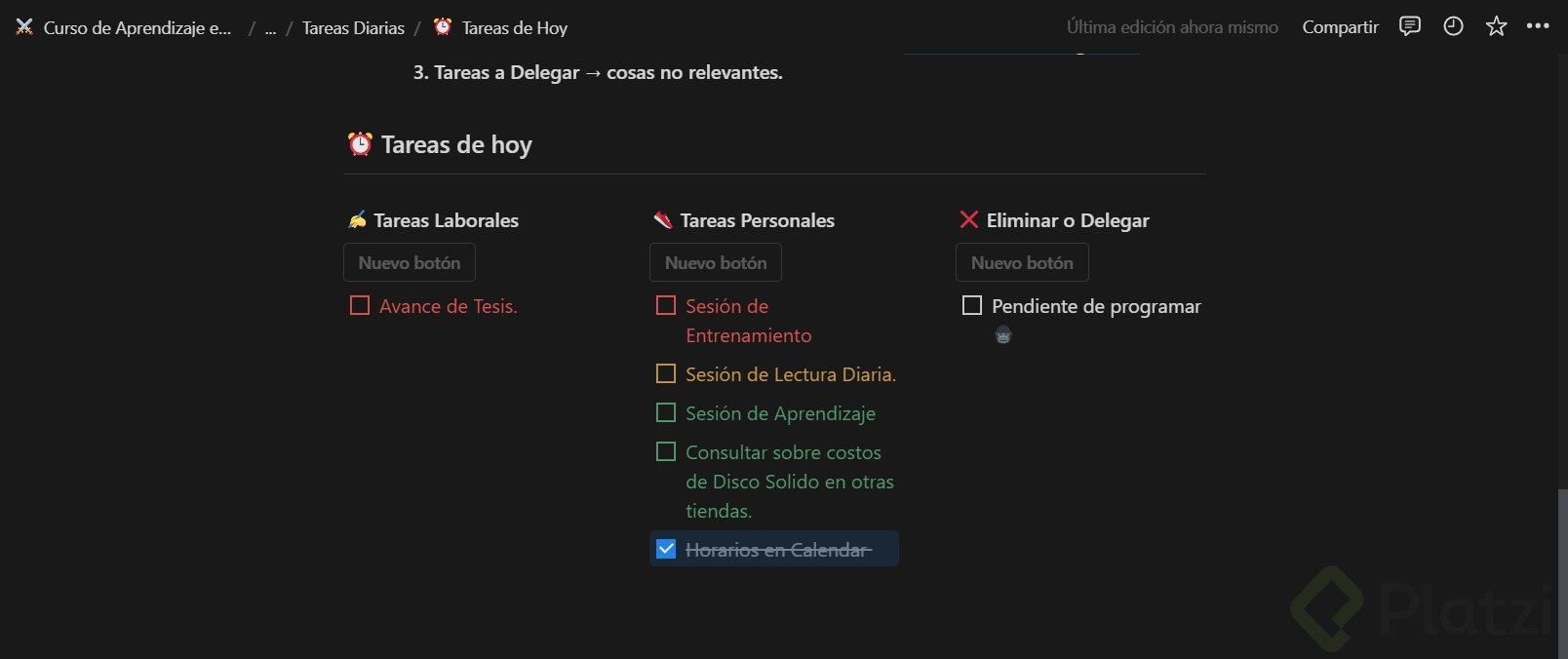This screenshot has height=659, width=1568.
Task: Uncheck Horarios en Calendar task
Action: click(x=666, y=549)
